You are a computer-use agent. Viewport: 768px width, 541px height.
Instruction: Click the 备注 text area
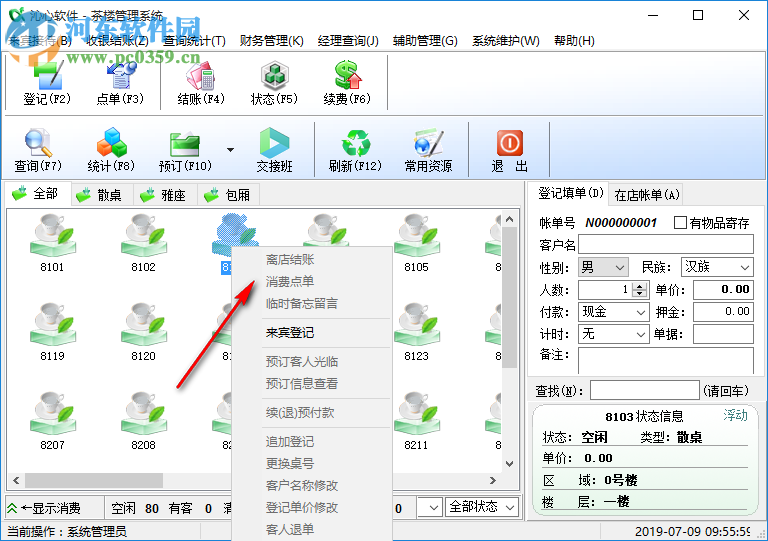666,360
